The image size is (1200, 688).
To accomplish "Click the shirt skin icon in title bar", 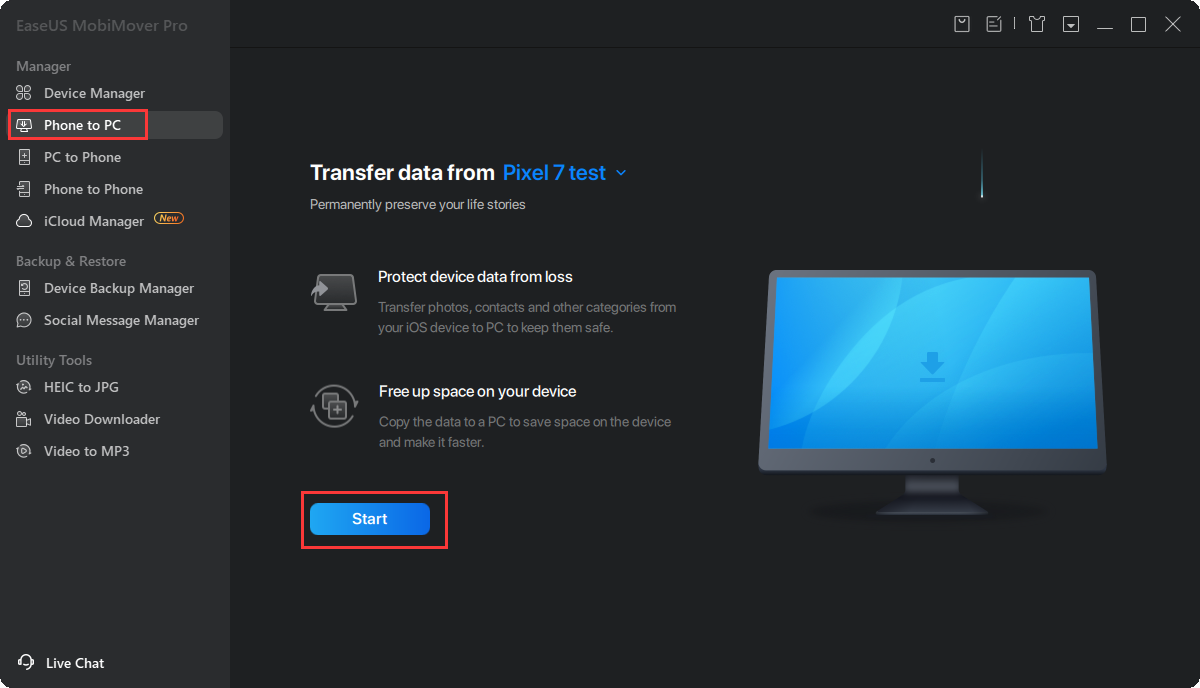I will click(1037, 24).
